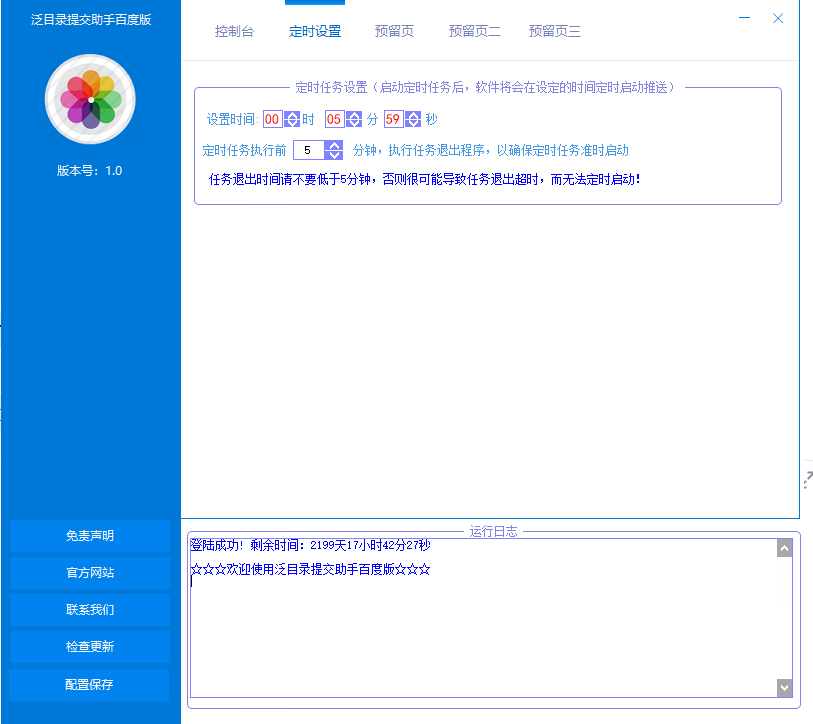Click the log scrollbar up arrow

(x=784, y=548)
